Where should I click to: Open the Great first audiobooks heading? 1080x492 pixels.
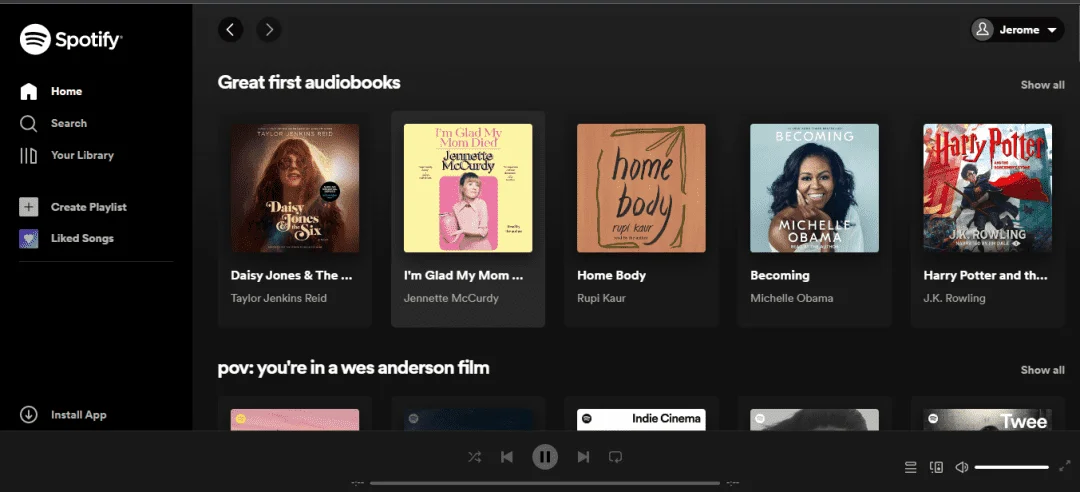309,83
